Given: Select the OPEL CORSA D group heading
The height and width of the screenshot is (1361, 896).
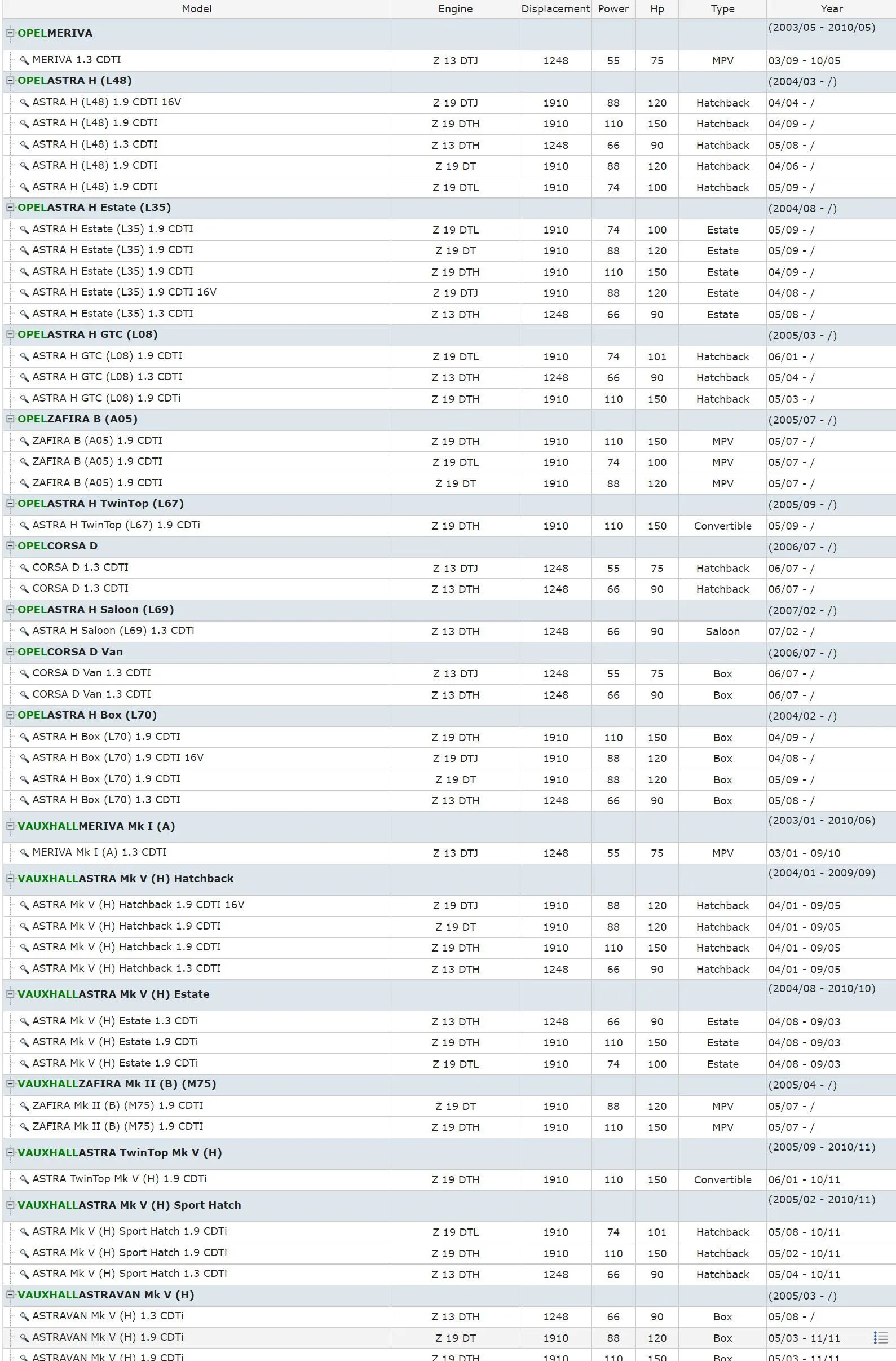Looking at the screenshot, I should pyautogui.click(x=58, y=546).
